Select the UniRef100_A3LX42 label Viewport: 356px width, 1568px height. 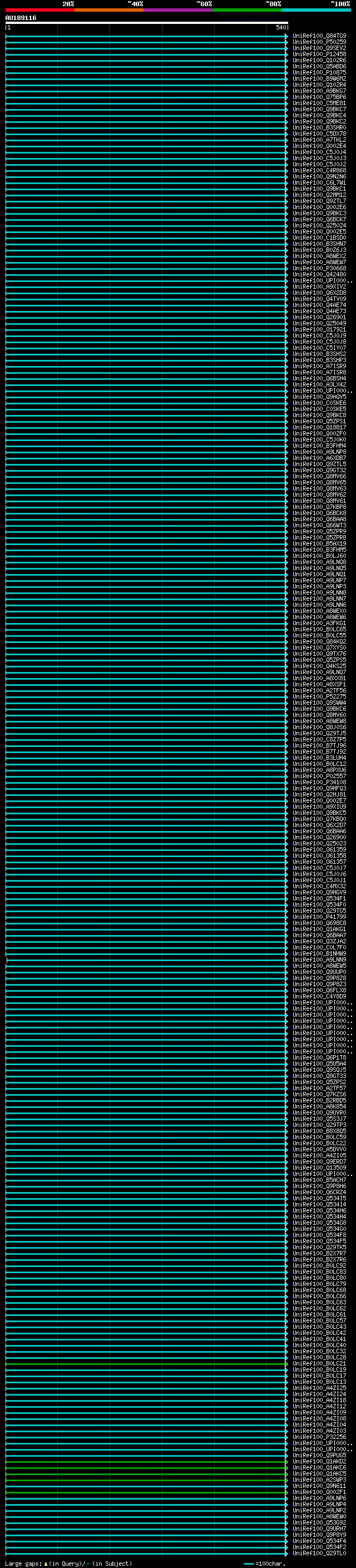click(319, 385)
